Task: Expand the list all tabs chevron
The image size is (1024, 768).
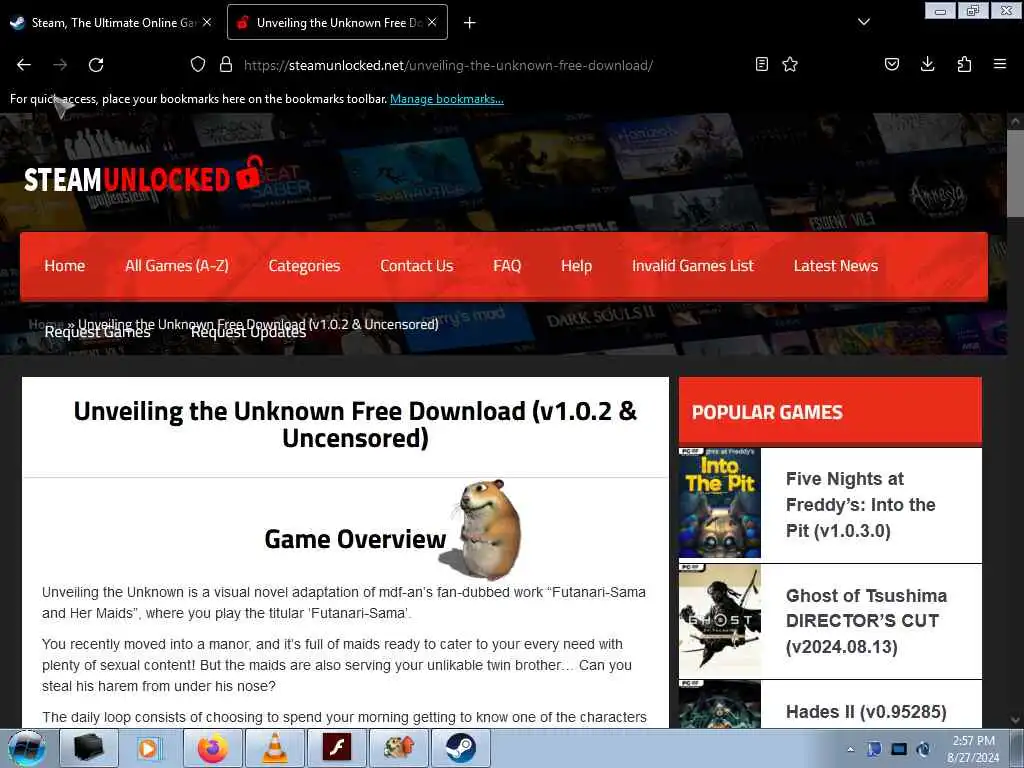Action: coord(864,22)
